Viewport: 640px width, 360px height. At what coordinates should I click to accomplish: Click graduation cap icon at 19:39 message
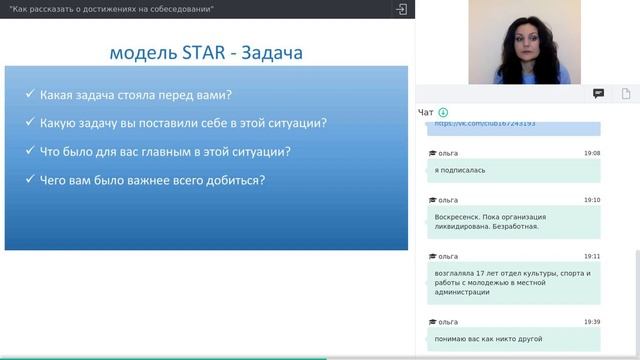click(x=432, y=322)
